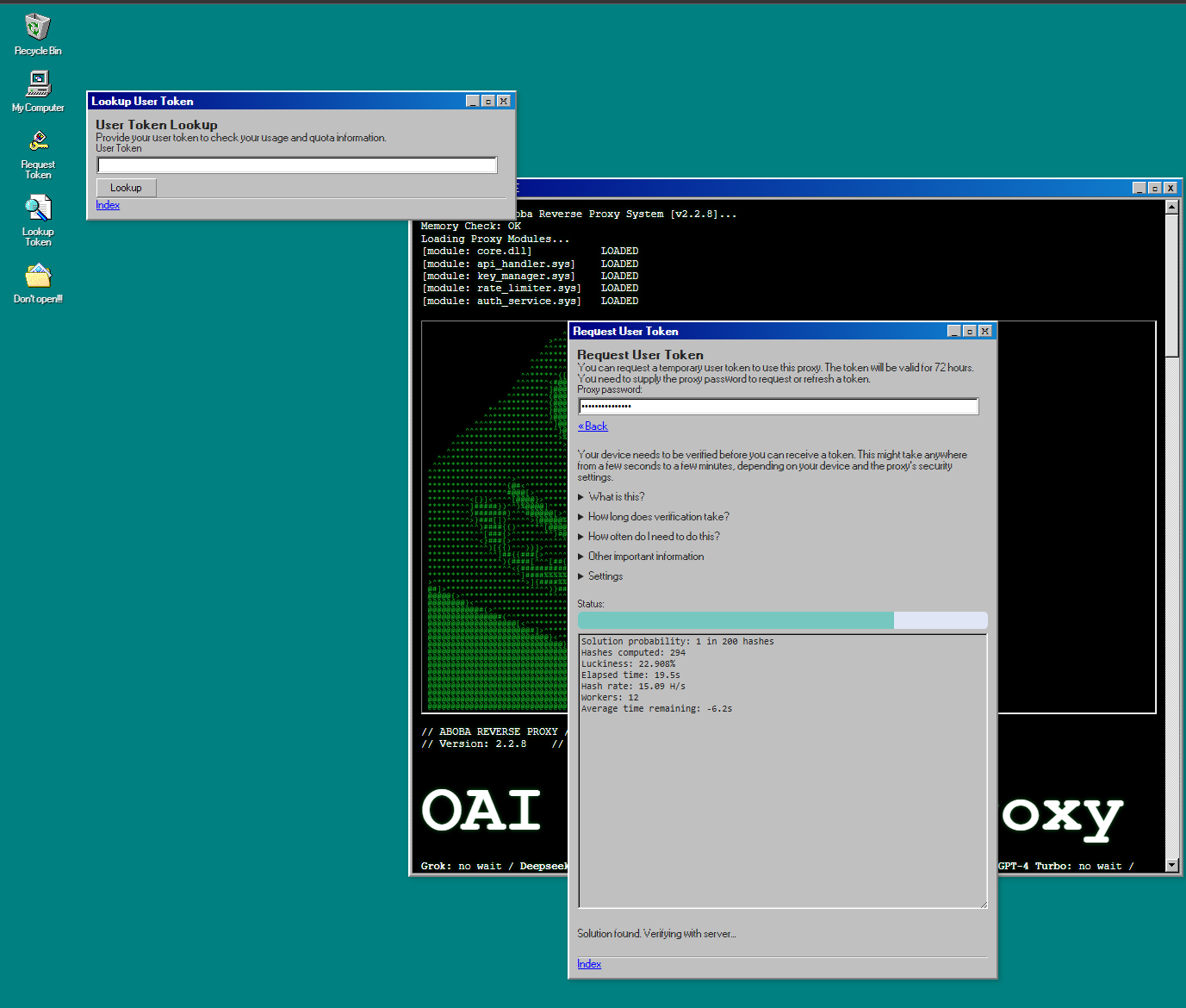Close the Request User Token window
The height and width of the screenshot is (1008, 1186).
pyautogui.click(x=985, y=331)
